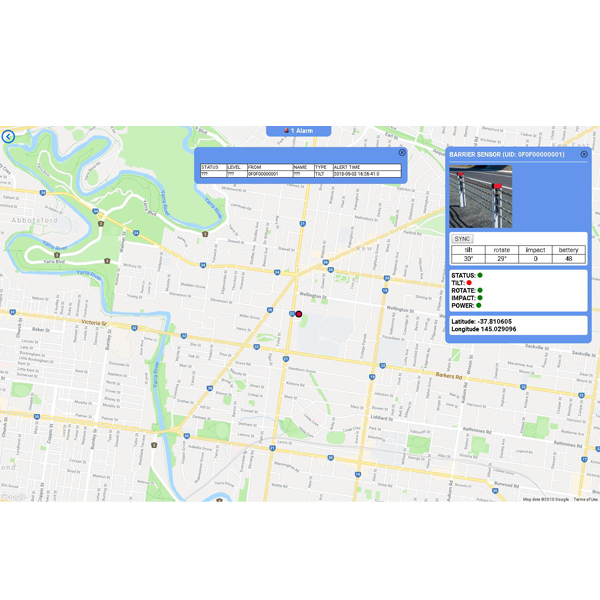Open the 1 Alarm tab

click(x=298, y=131)
